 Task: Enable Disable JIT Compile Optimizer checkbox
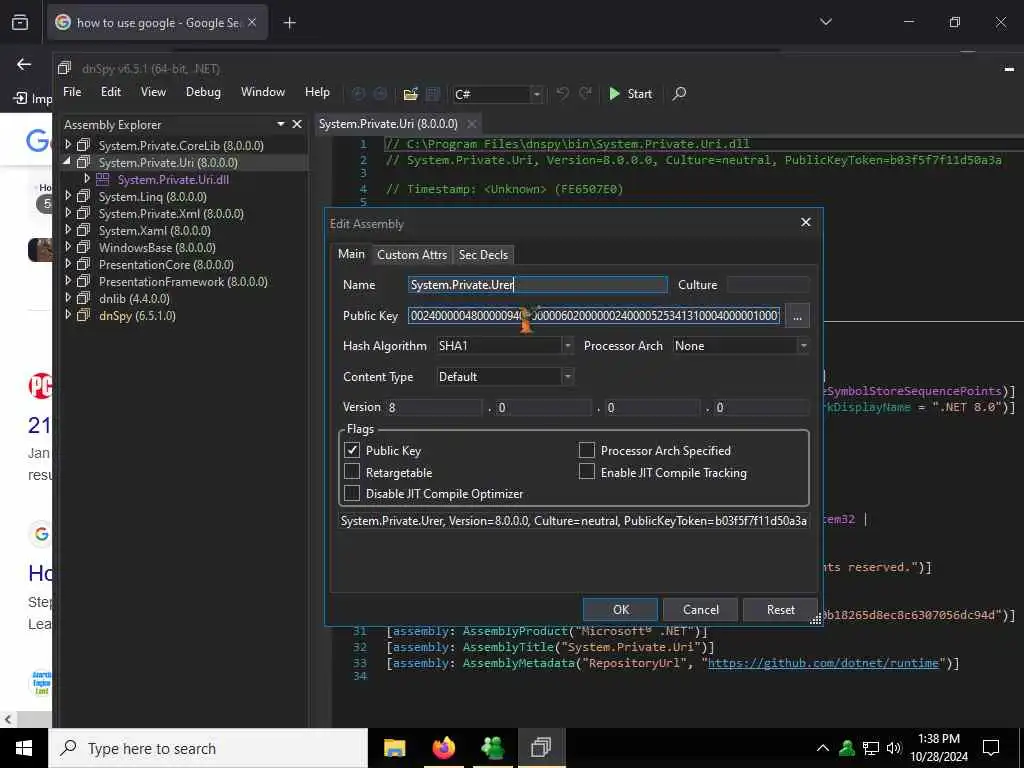[x=352, y=493]
